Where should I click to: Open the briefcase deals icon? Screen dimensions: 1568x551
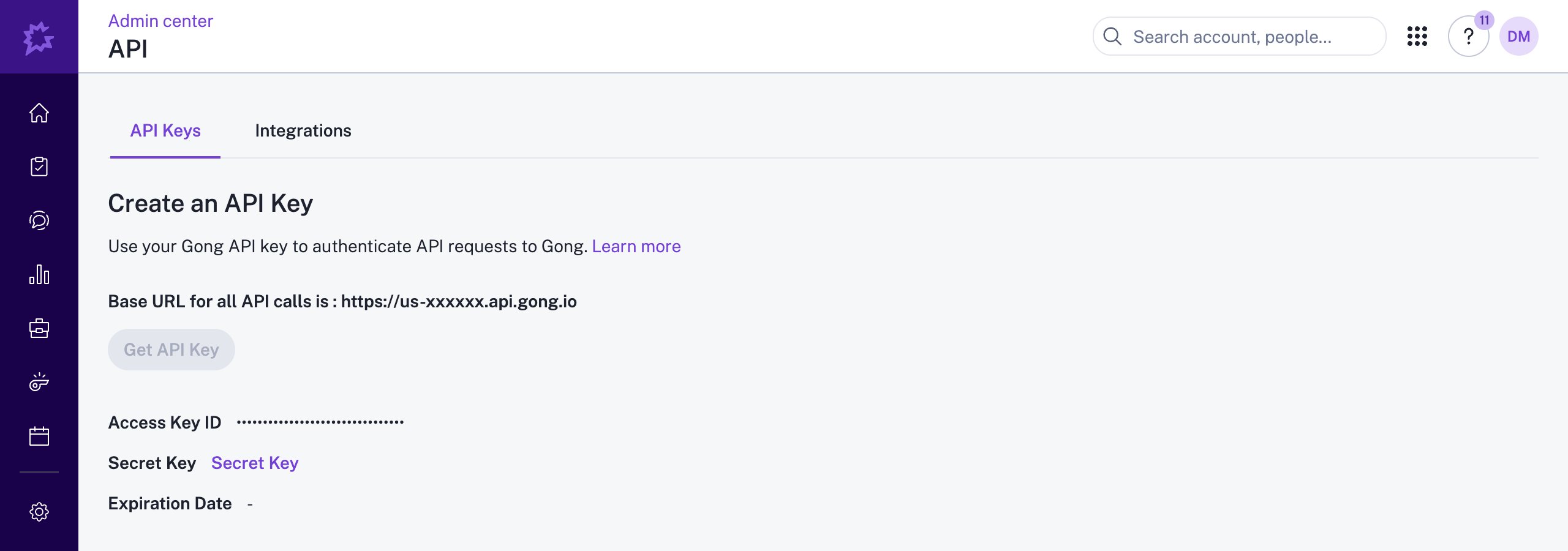click(39, 328)
